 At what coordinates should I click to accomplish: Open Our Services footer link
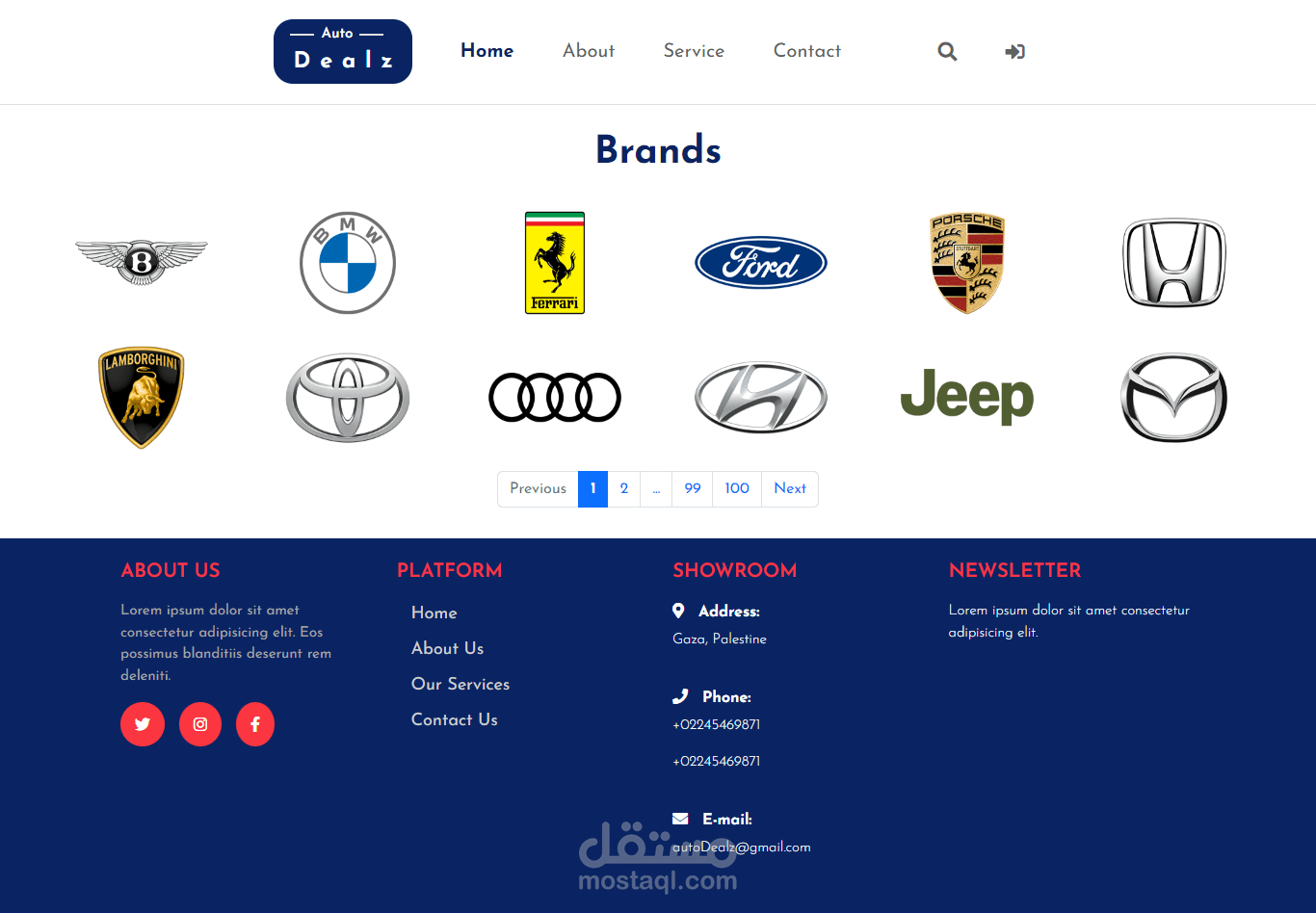pos(461,684)
